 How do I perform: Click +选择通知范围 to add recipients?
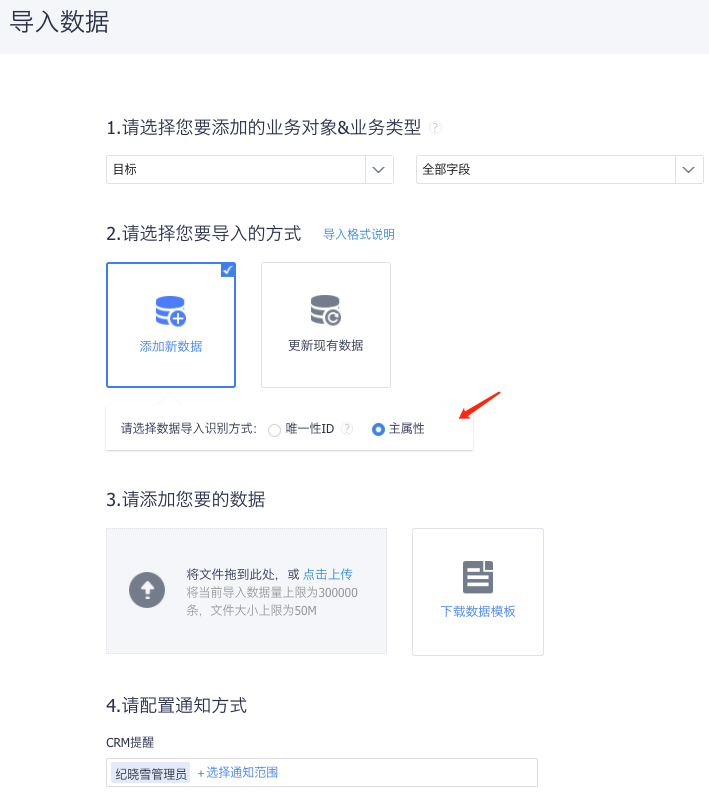click(237, 773)
